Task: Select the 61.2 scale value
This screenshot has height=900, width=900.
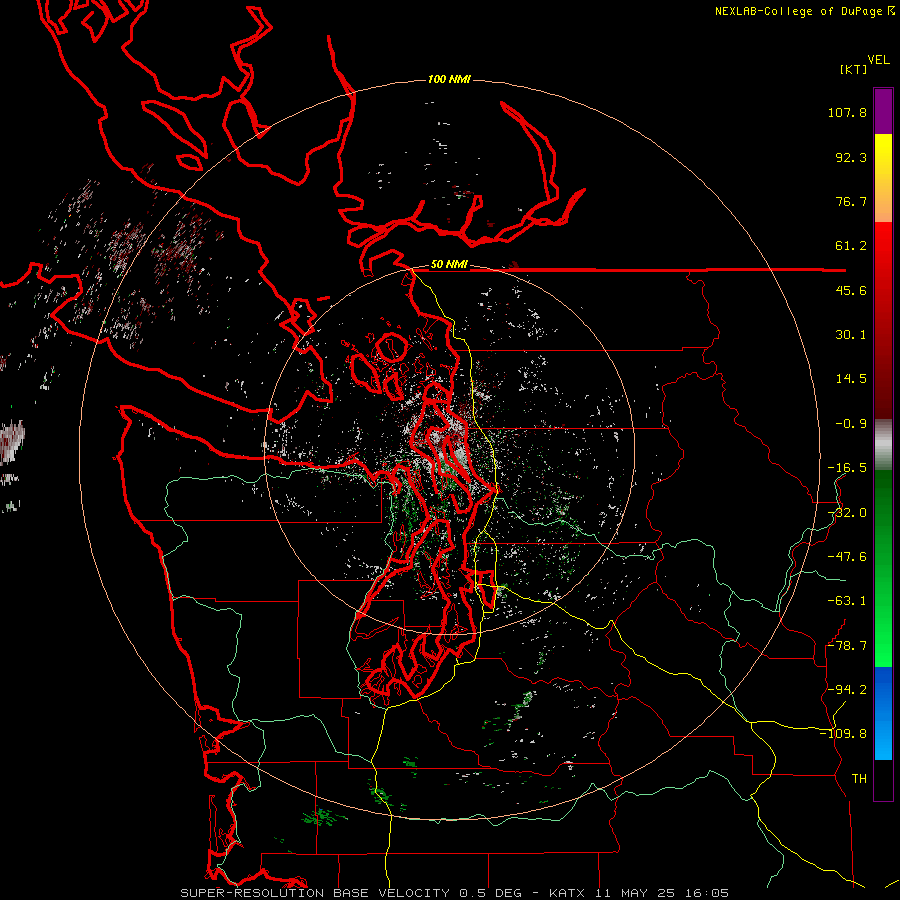Action: [851, 246]
